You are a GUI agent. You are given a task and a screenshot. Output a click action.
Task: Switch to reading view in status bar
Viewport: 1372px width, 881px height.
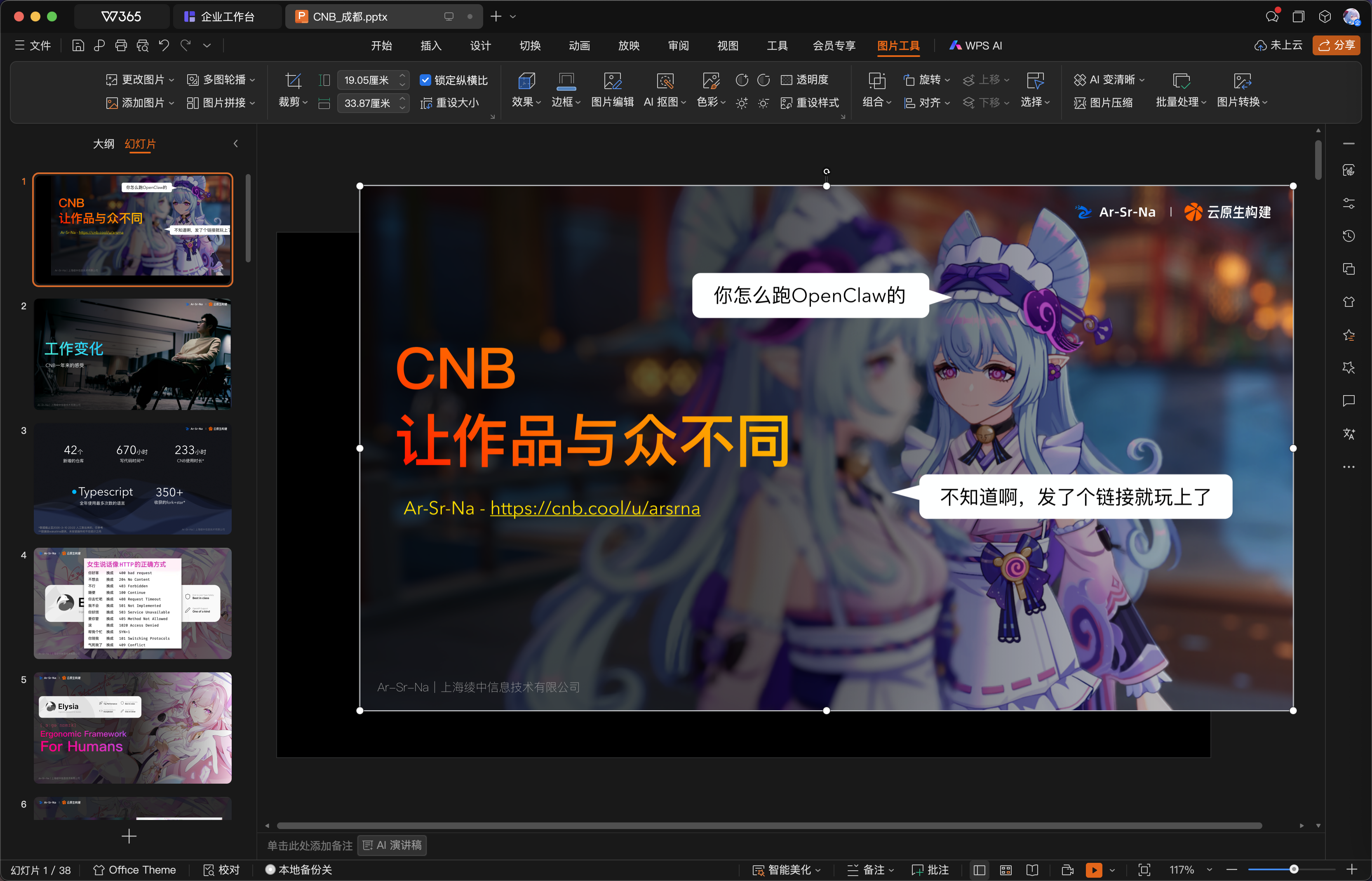(1032, 869)
